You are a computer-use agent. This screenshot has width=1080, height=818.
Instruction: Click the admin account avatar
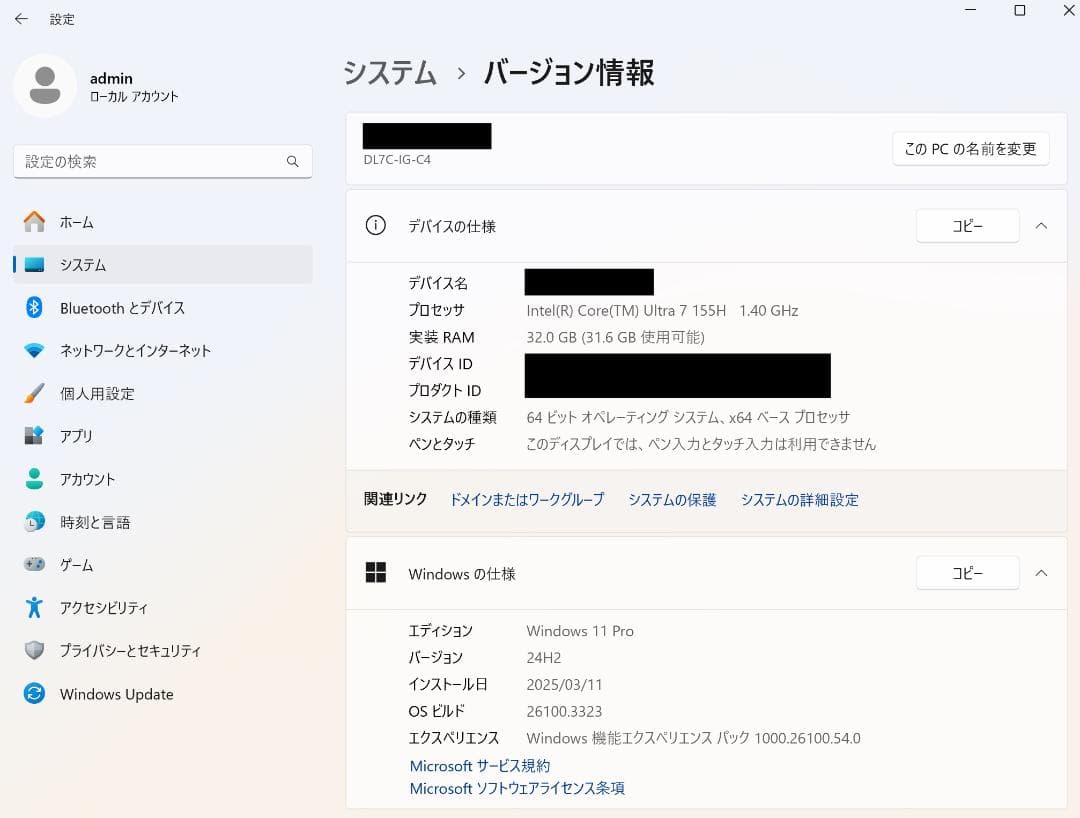pos(44,86)
